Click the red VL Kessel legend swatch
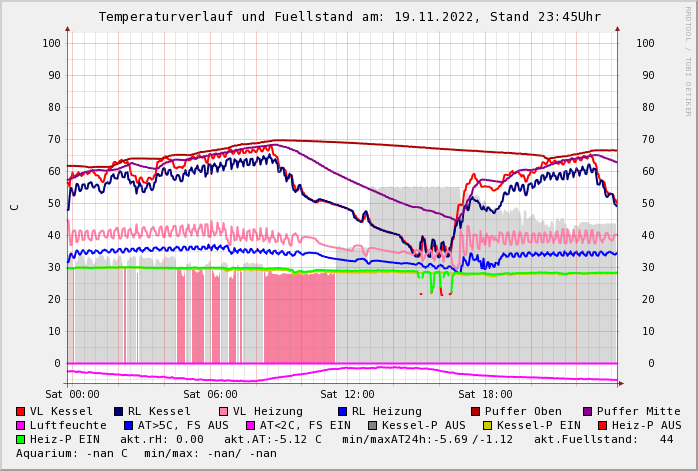This screenshot has width=698, height=471. (21, 411)
